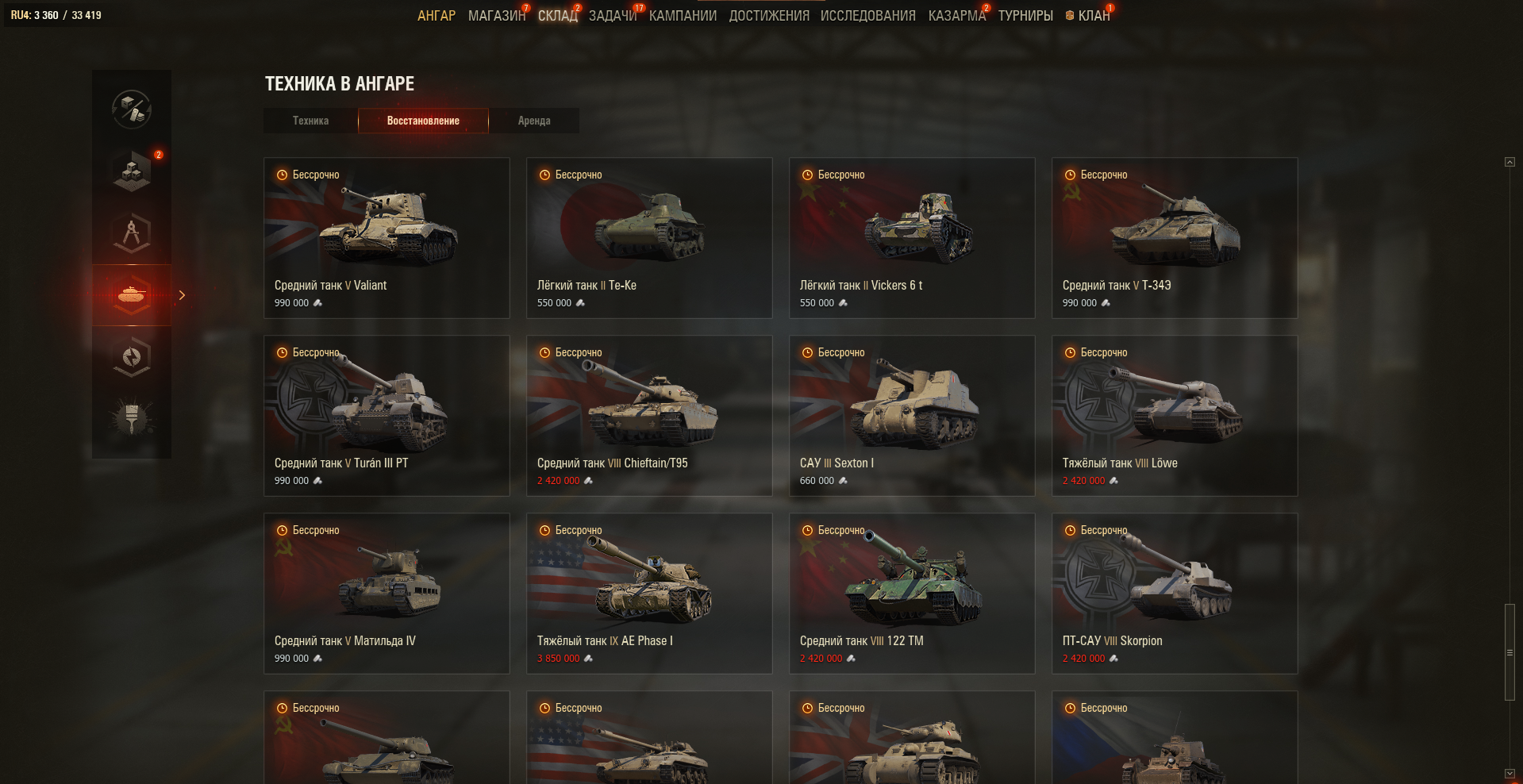The image size is (1523, 784).
Task: Expand the arrow beside the tank sidebar icon
Action: (182, 295)
